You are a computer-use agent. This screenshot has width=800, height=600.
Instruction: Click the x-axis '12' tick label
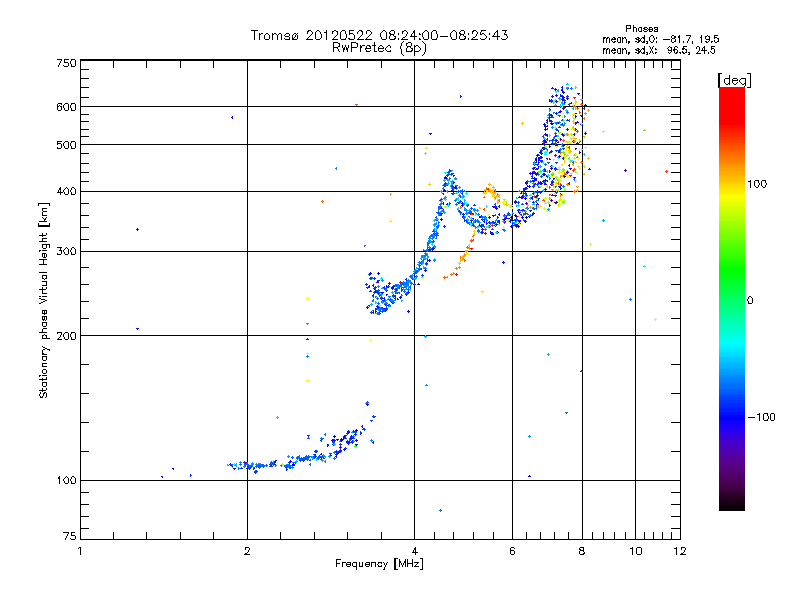click(680, 551)
